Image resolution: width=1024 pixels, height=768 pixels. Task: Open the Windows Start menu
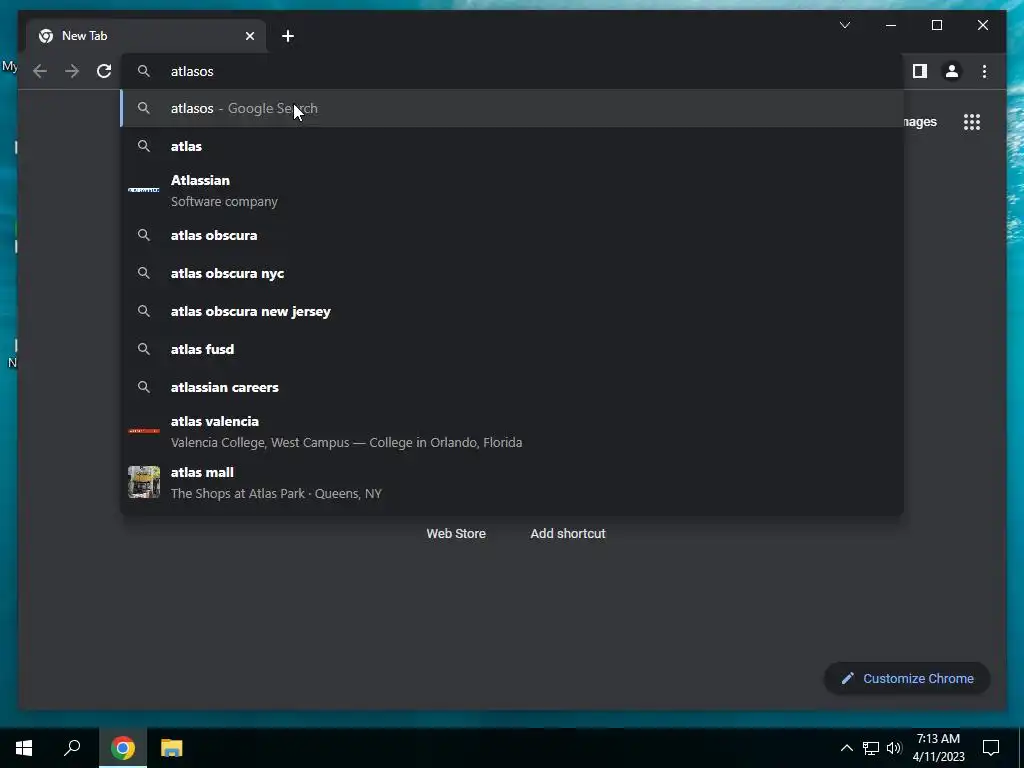click(x=24, y=748)
